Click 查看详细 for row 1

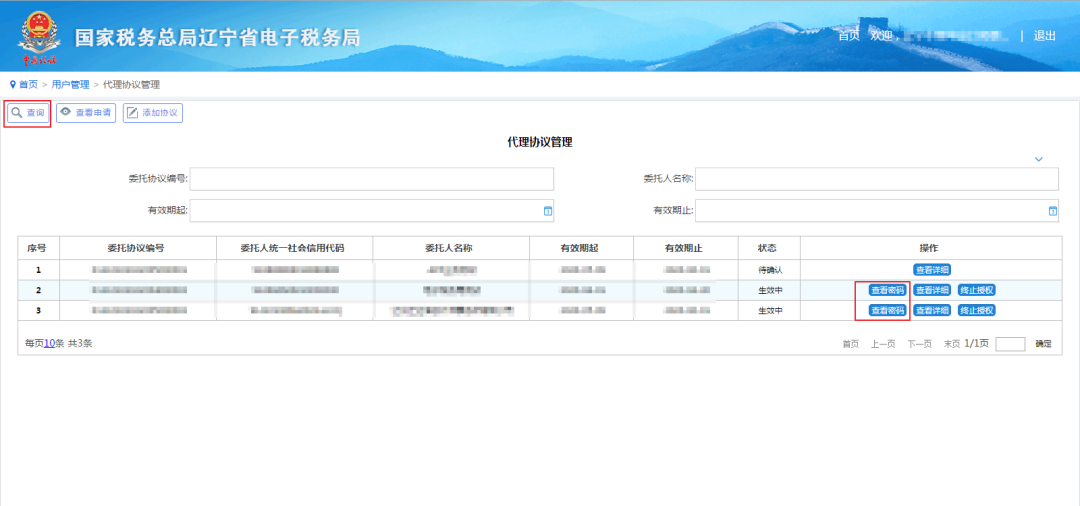[932, 270]
